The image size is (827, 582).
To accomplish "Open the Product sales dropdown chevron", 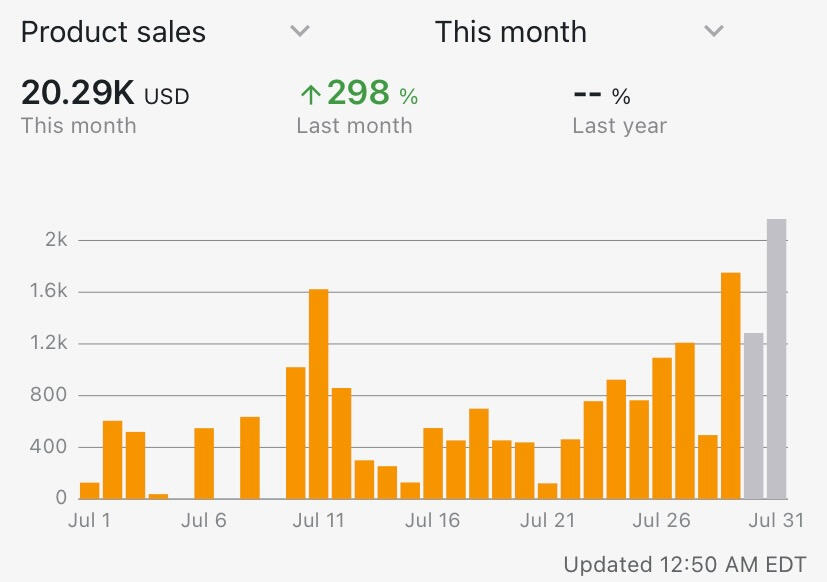I will tap(299, 32).
